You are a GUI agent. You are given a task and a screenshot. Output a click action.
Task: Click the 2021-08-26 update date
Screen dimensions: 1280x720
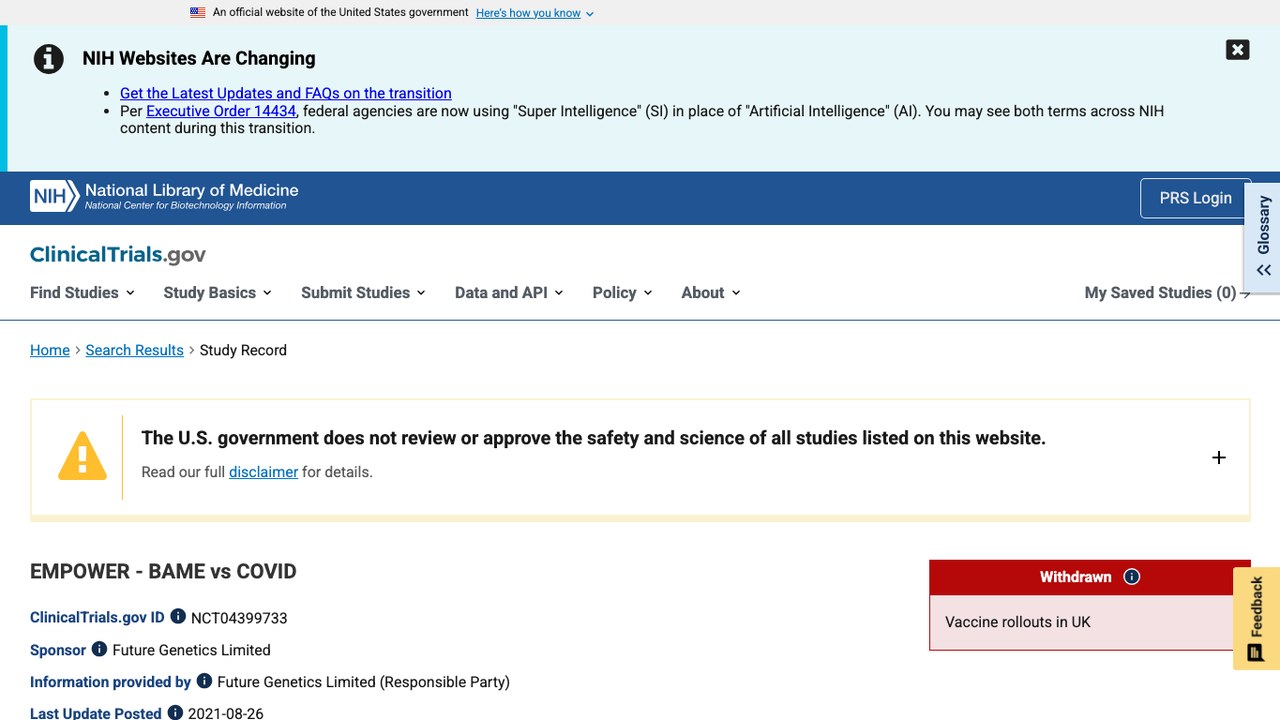pos(226,713)
